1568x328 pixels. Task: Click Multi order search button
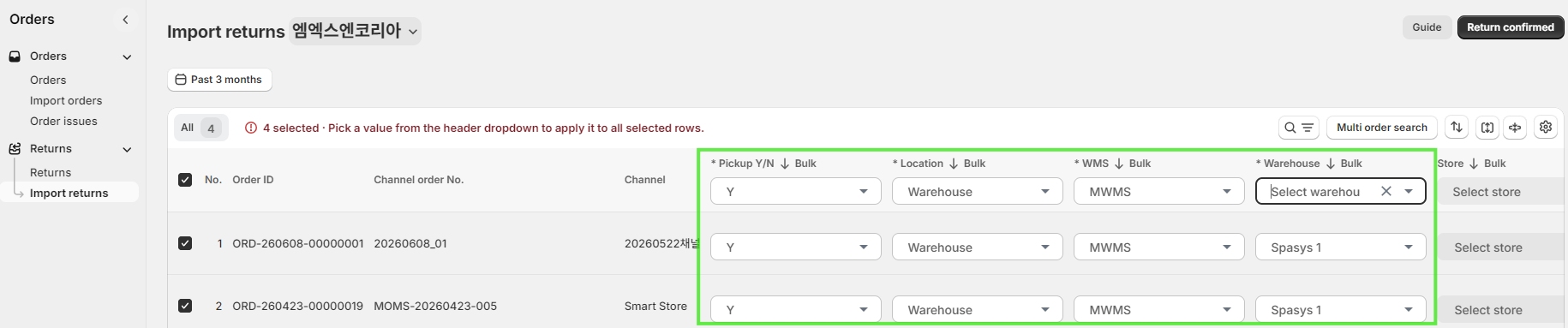tap(1382, 128)
